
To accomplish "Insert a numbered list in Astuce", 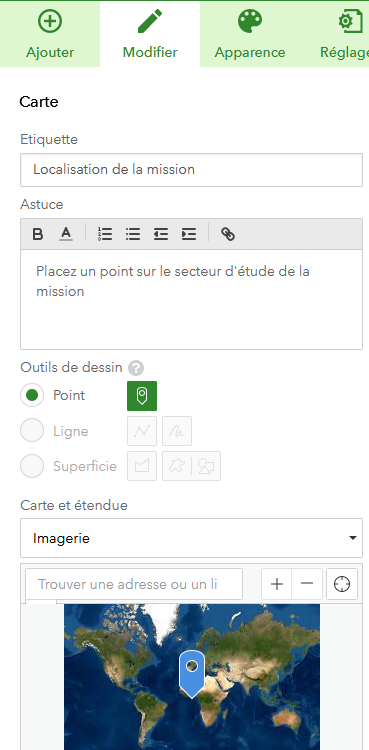I will 105,234.
